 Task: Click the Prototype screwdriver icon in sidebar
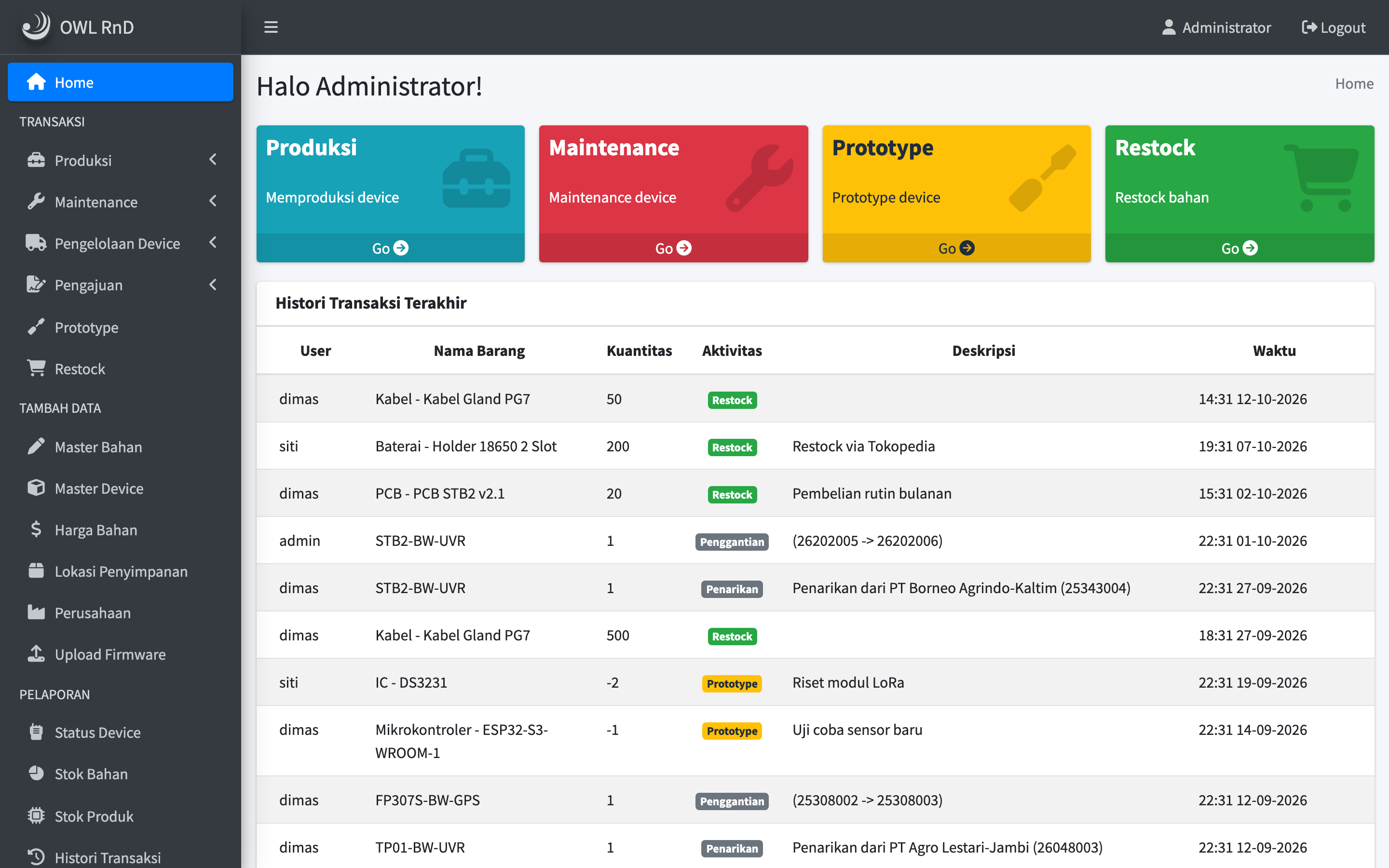pos(36,326)
